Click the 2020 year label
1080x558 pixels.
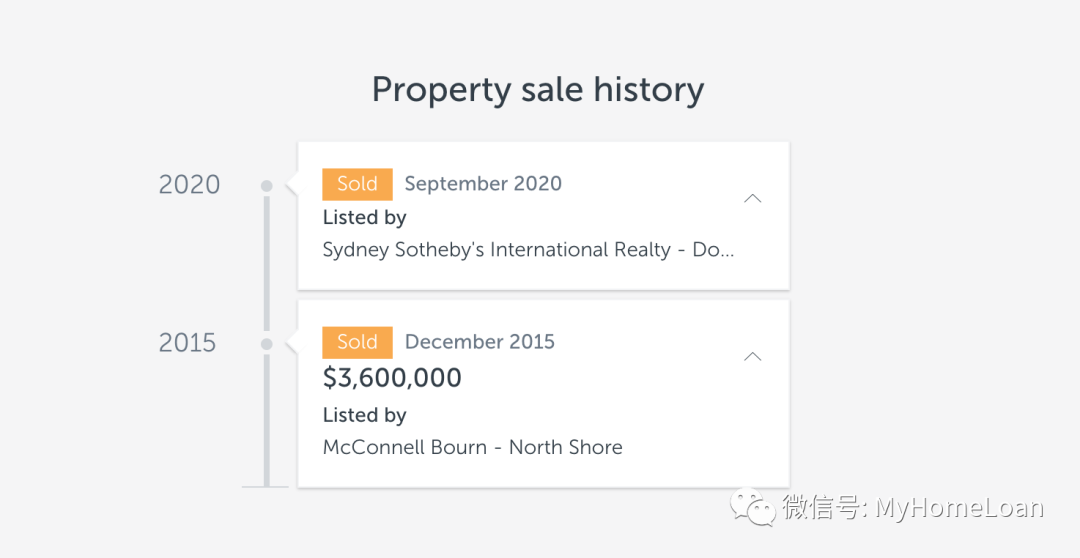190,185
